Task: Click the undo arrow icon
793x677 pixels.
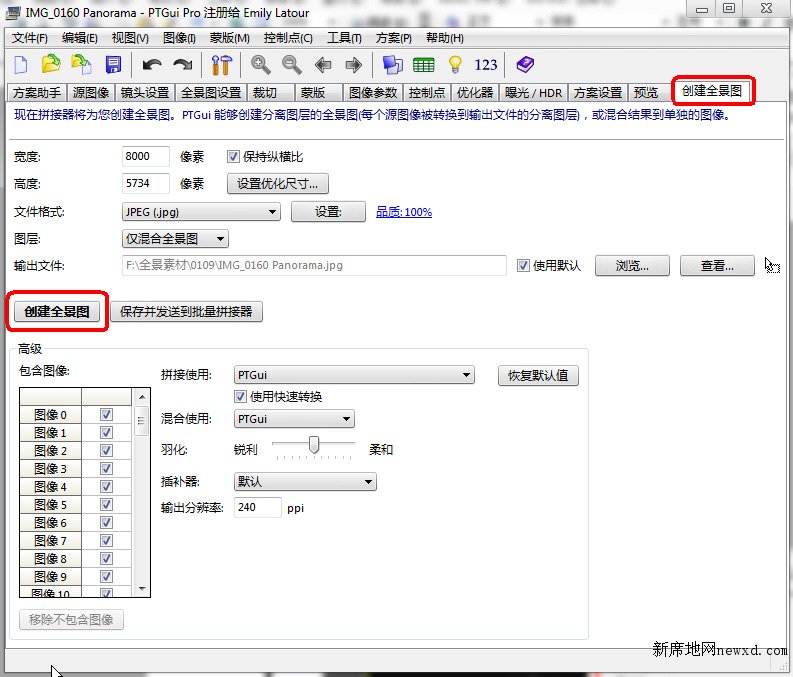Action: click(152, 65)
